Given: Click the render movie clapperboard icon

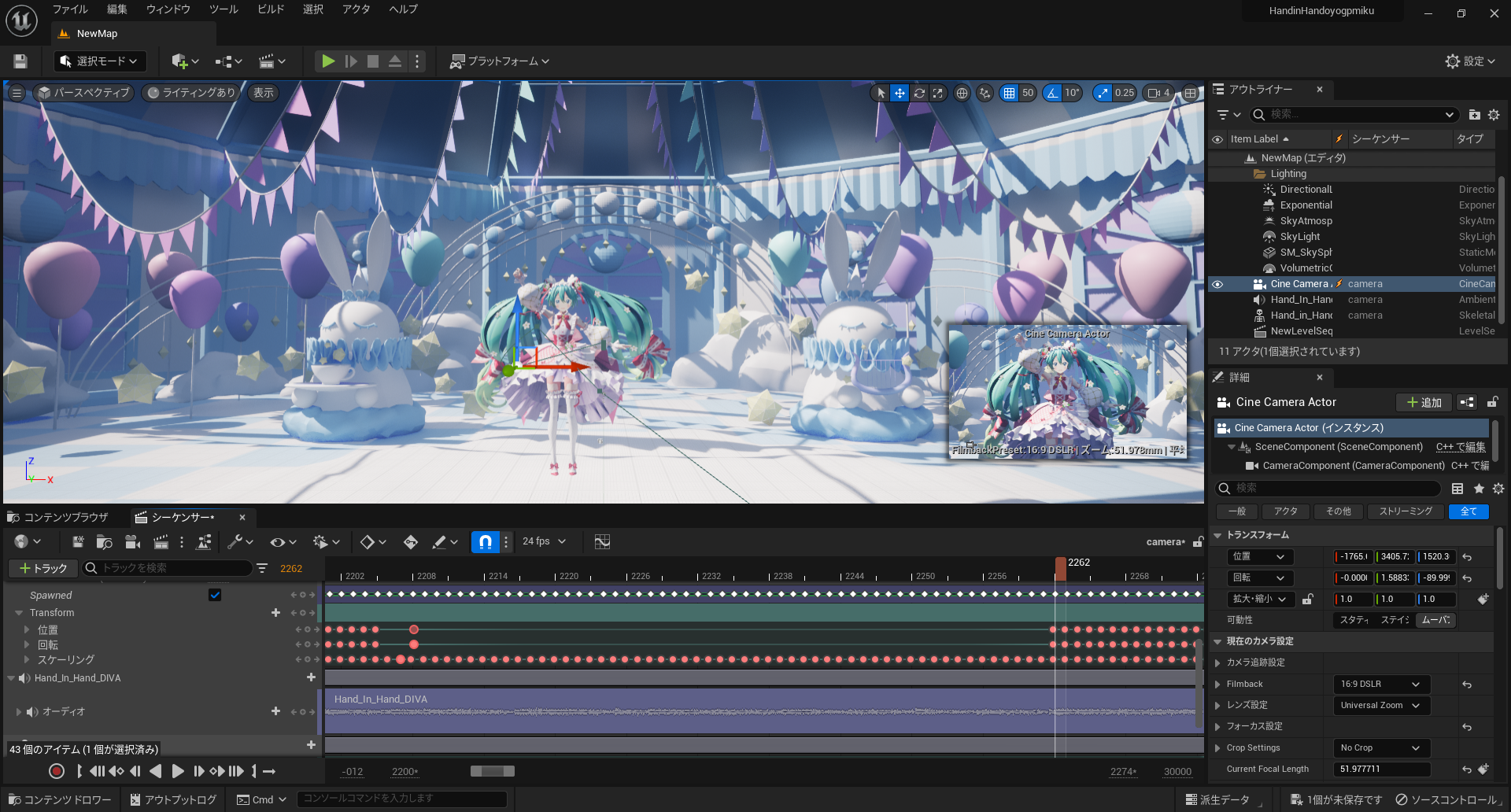Looking at the screenshot, I should (x=161, y=541).
